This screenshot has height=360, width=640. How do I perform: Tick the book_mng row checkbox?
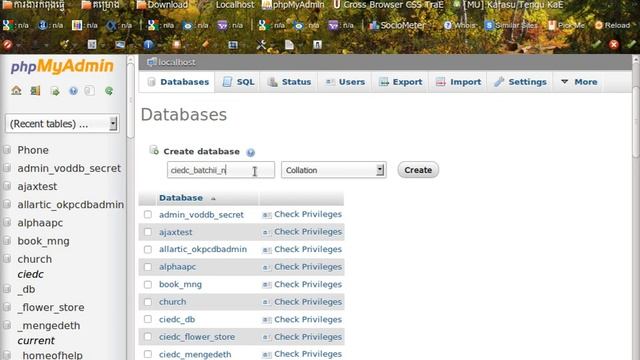coord(148,284)
